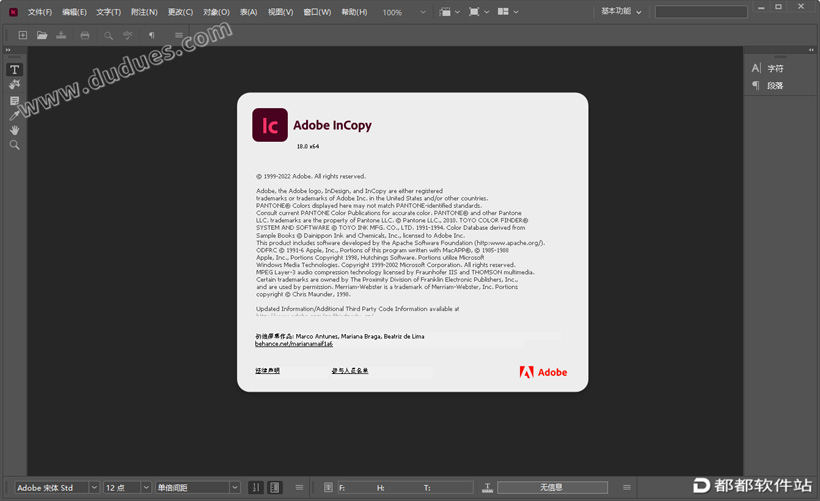Click the Open folder icon
Viewport: 820px width, 501px height.
point(42,35)
